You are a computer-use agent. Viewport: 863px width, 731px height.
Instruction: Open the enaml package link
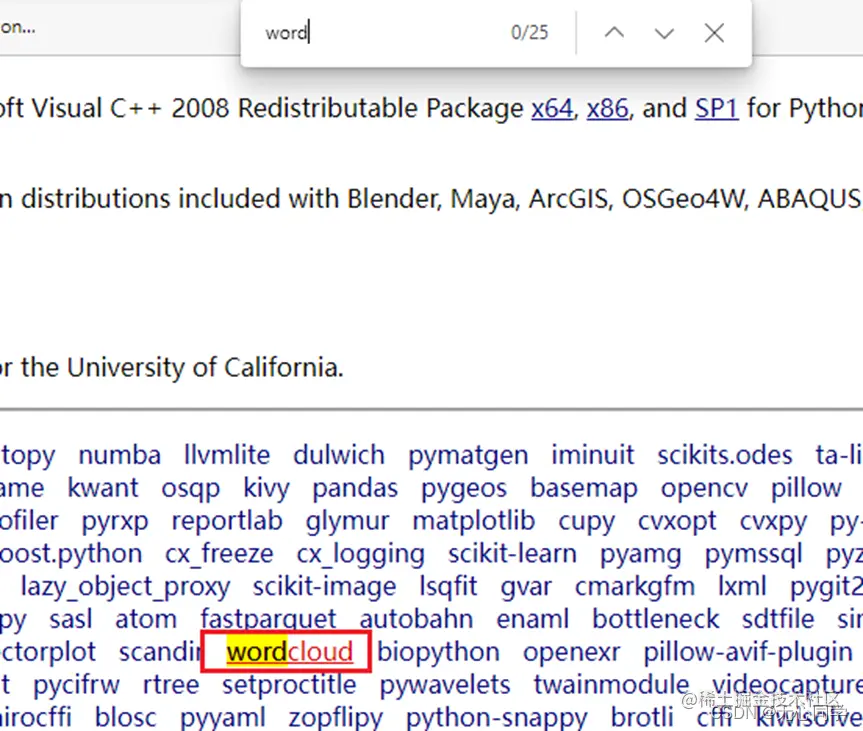click(532, 619)
